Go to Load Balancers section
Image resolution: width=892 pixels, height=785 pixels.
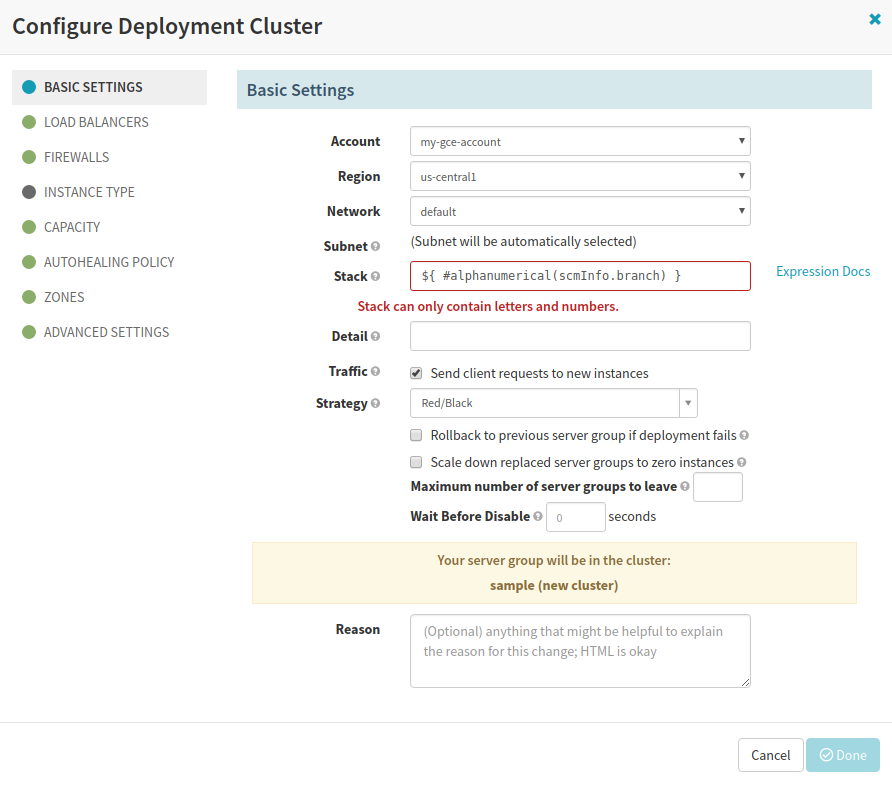[x=96, y=122]
